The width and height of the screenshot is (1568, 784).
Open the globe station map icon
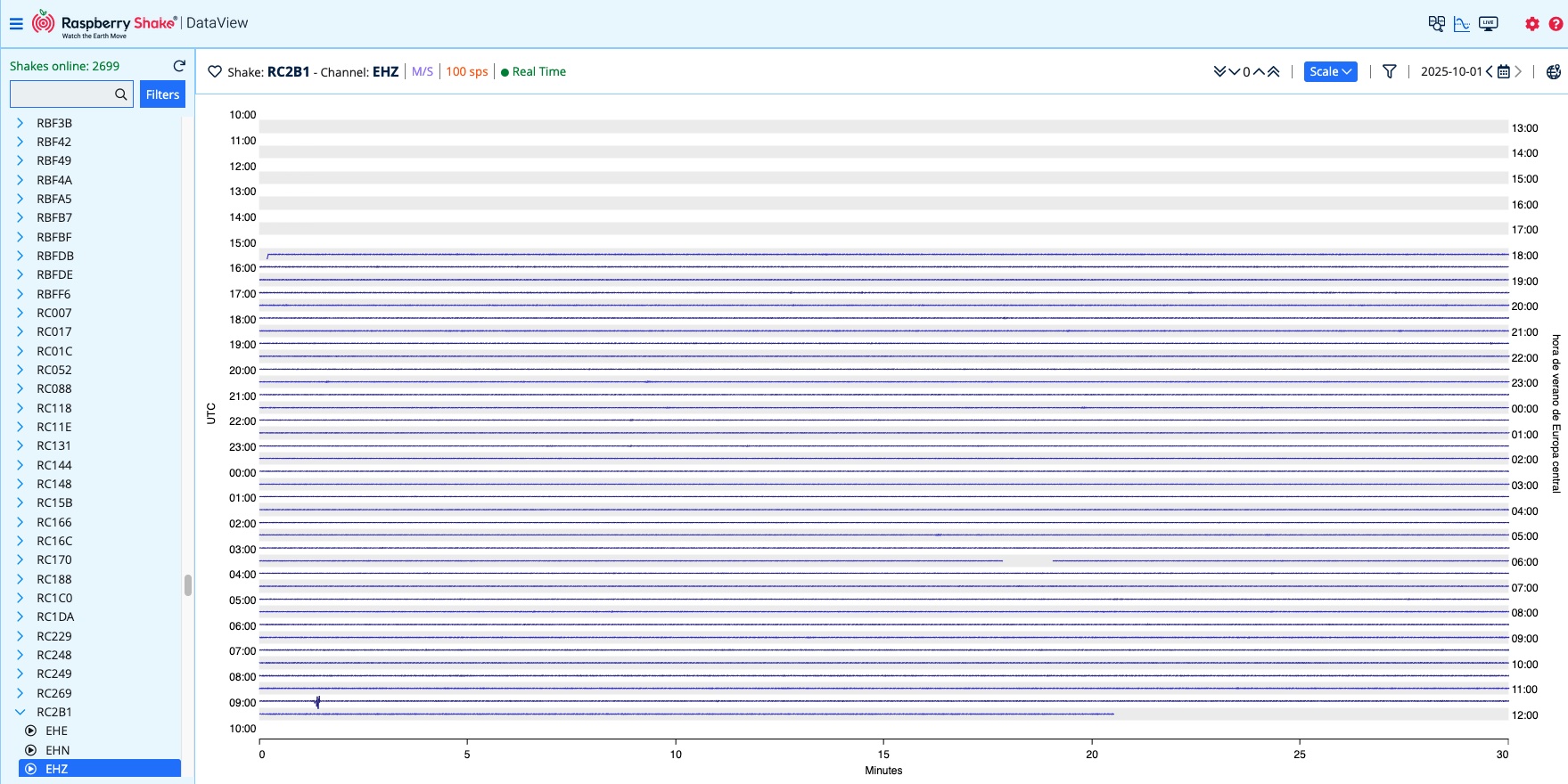[1553, 72]
